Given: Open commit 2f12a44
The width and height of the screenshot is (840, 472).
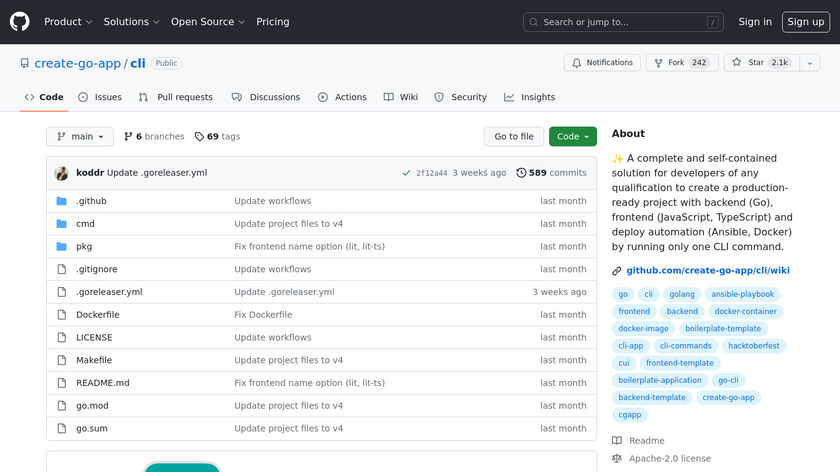Looking at the screenshot, I should tap(431, 173).
